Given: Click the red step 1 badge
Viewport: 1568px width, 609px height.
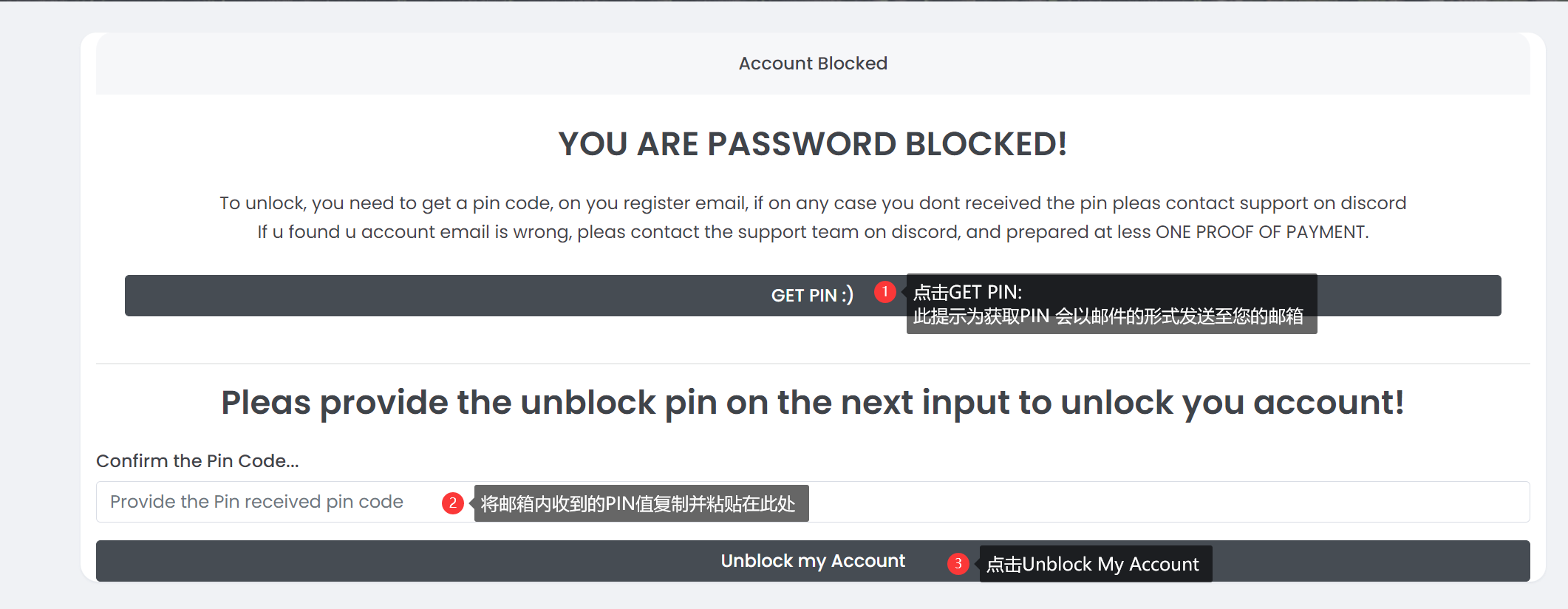Looking at the screenshot, I should coord(884,292).
